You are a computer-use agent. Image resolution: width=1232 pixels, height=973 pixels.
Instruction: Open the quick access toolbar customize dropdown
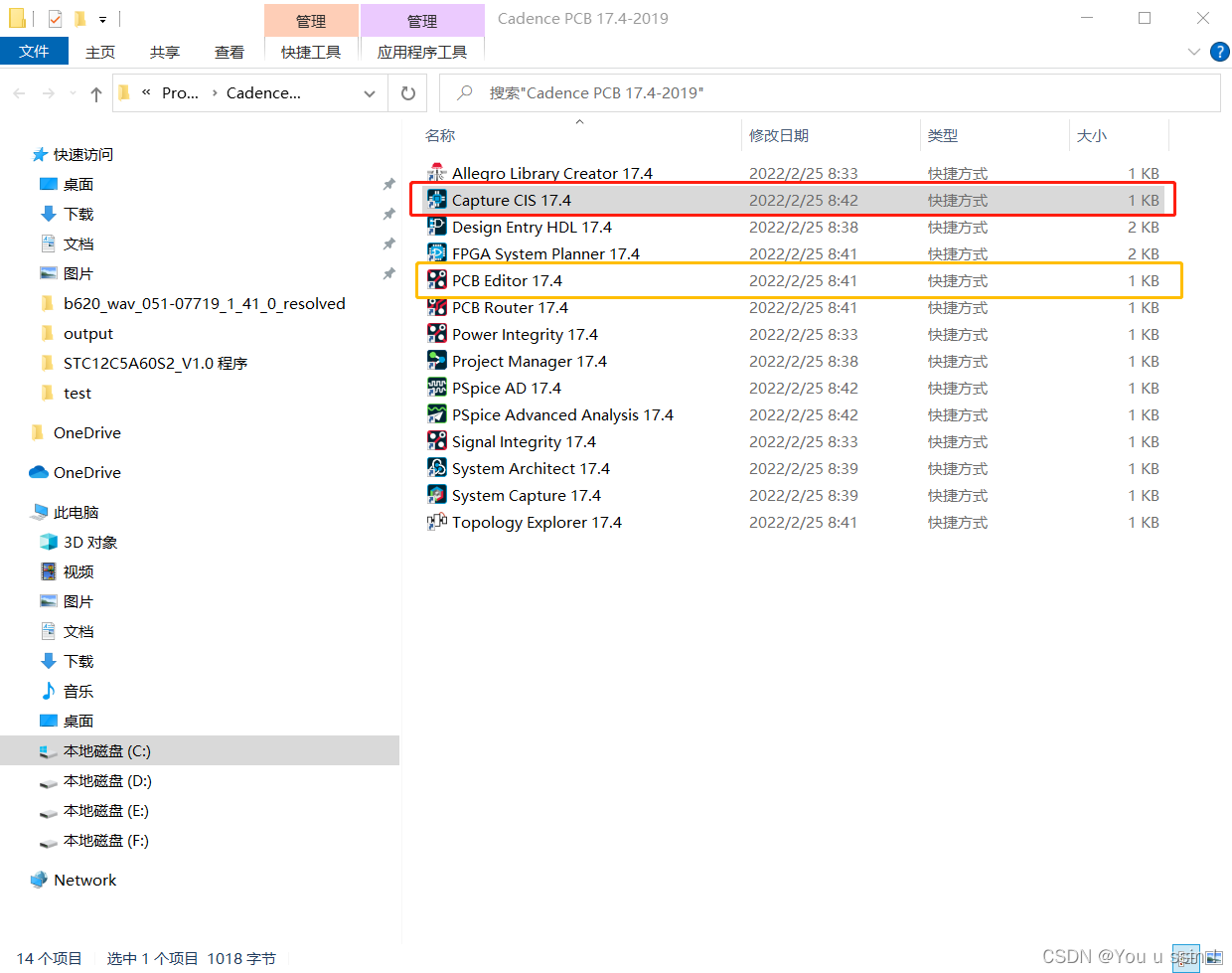tap(102, 19)
